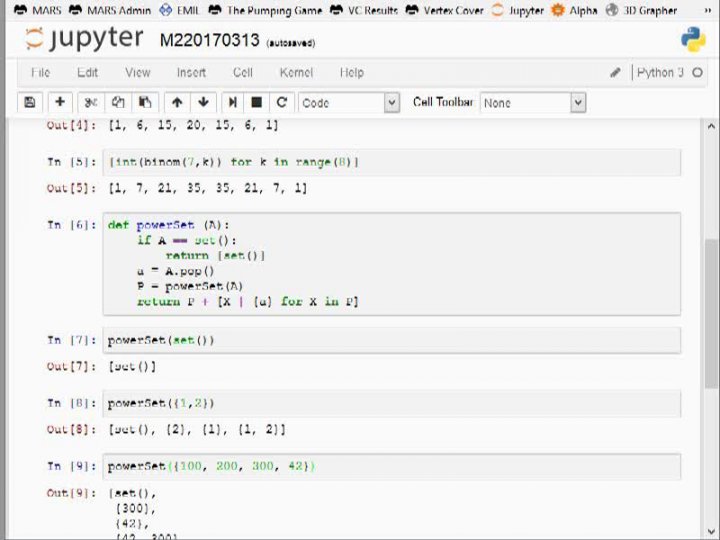This screenshot has width=720, height=540.
Task: Click the scrollbar up arrow
Action: point(711,126)
